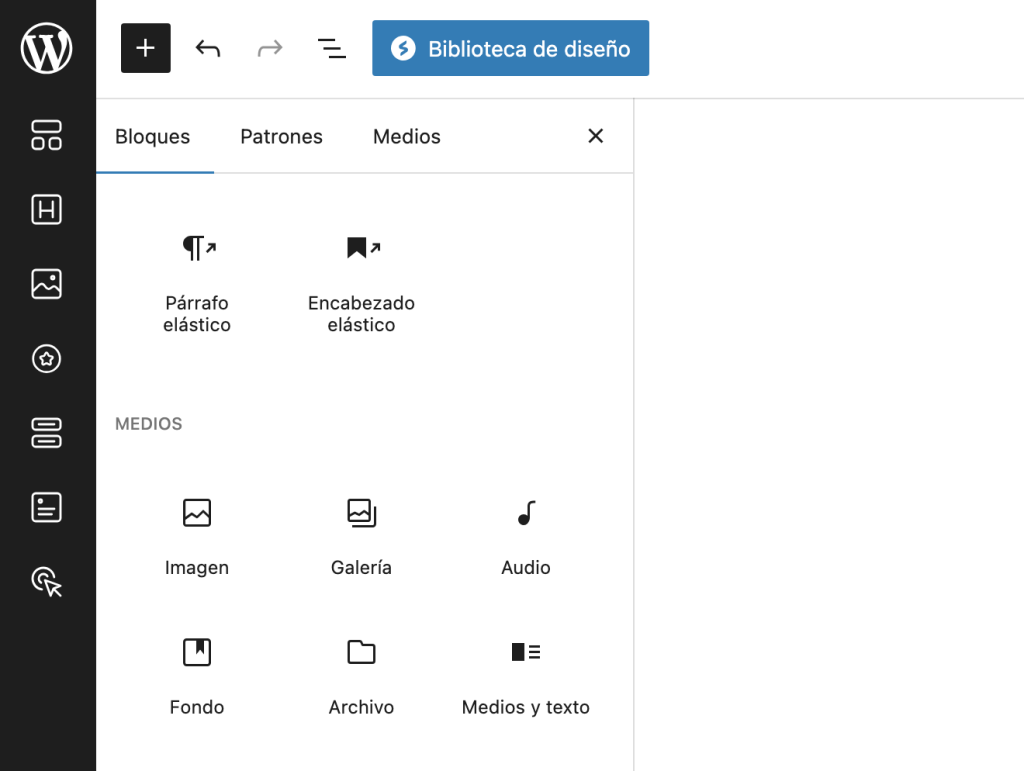Image resolution: width=1024 pixels, height=771 pixels.
Task: Click the star icon in the dark sidebar
Action: (x=46, y=358)
